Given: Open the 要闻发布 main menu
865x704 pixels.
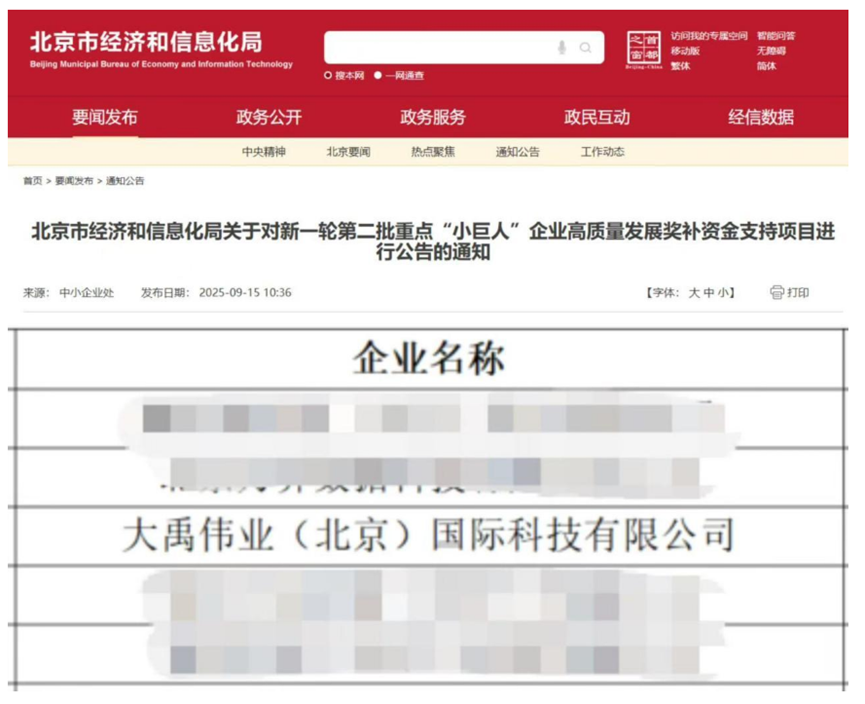Looking at the screenshot, I should [104, 117].
